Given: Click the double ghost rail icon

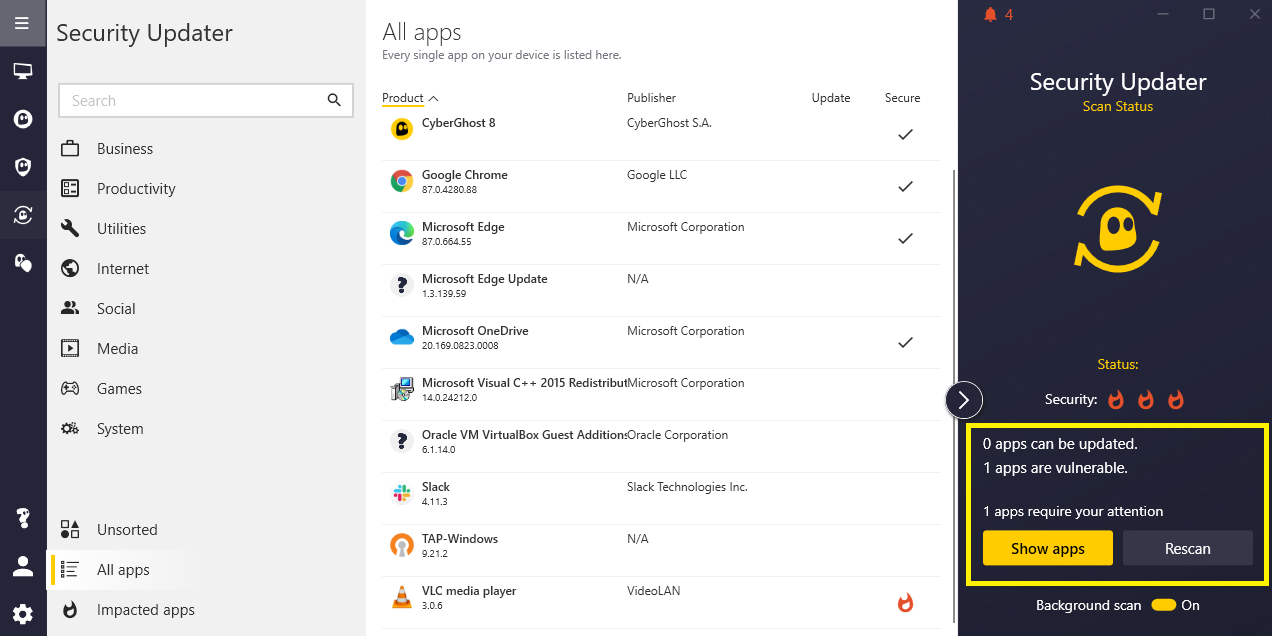Looking at the screenshot, I should pos(22,263).
